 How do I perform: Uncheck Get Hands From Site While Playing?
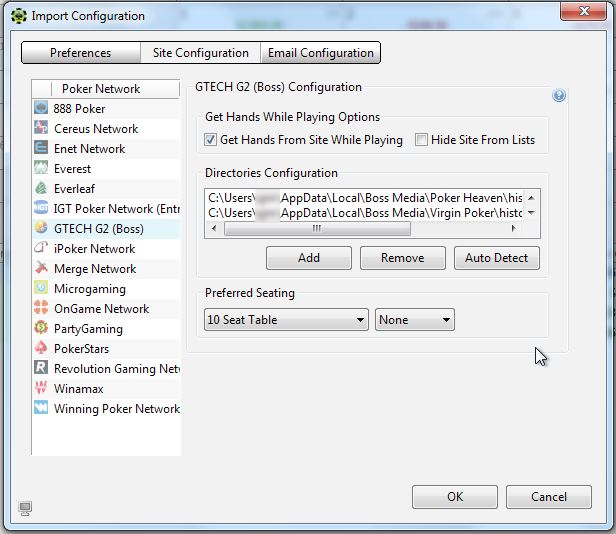[210, 140]
